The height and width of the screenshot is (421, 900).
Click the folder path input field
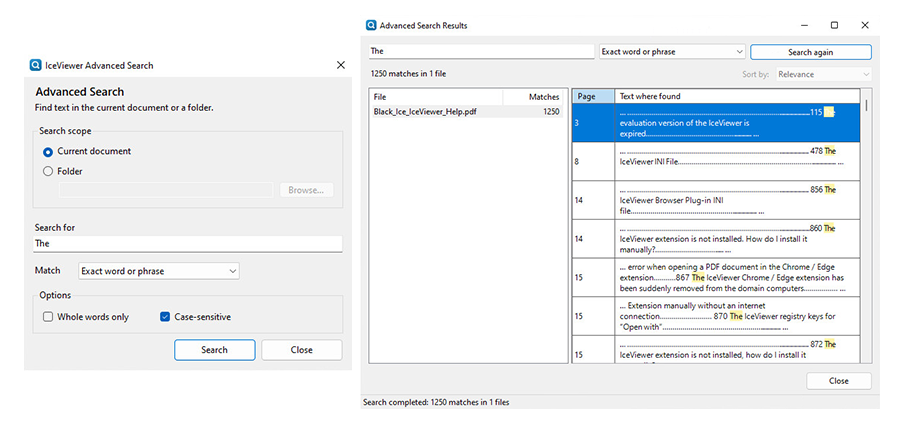166,190
